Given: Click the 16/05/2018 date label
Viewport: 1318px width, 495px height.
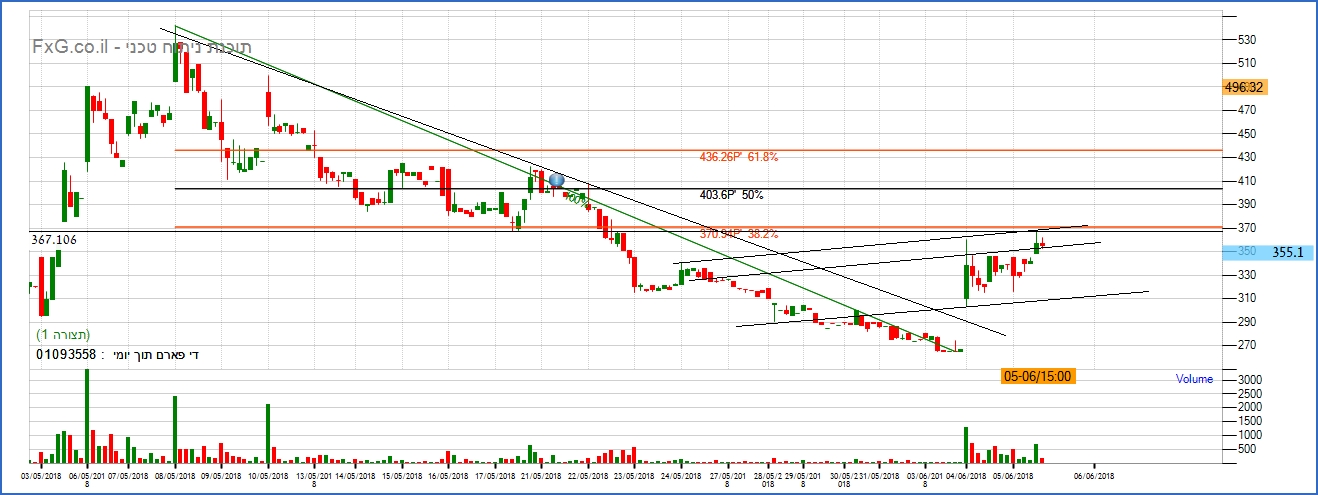Looking at the screenshot, I should 448,476.
